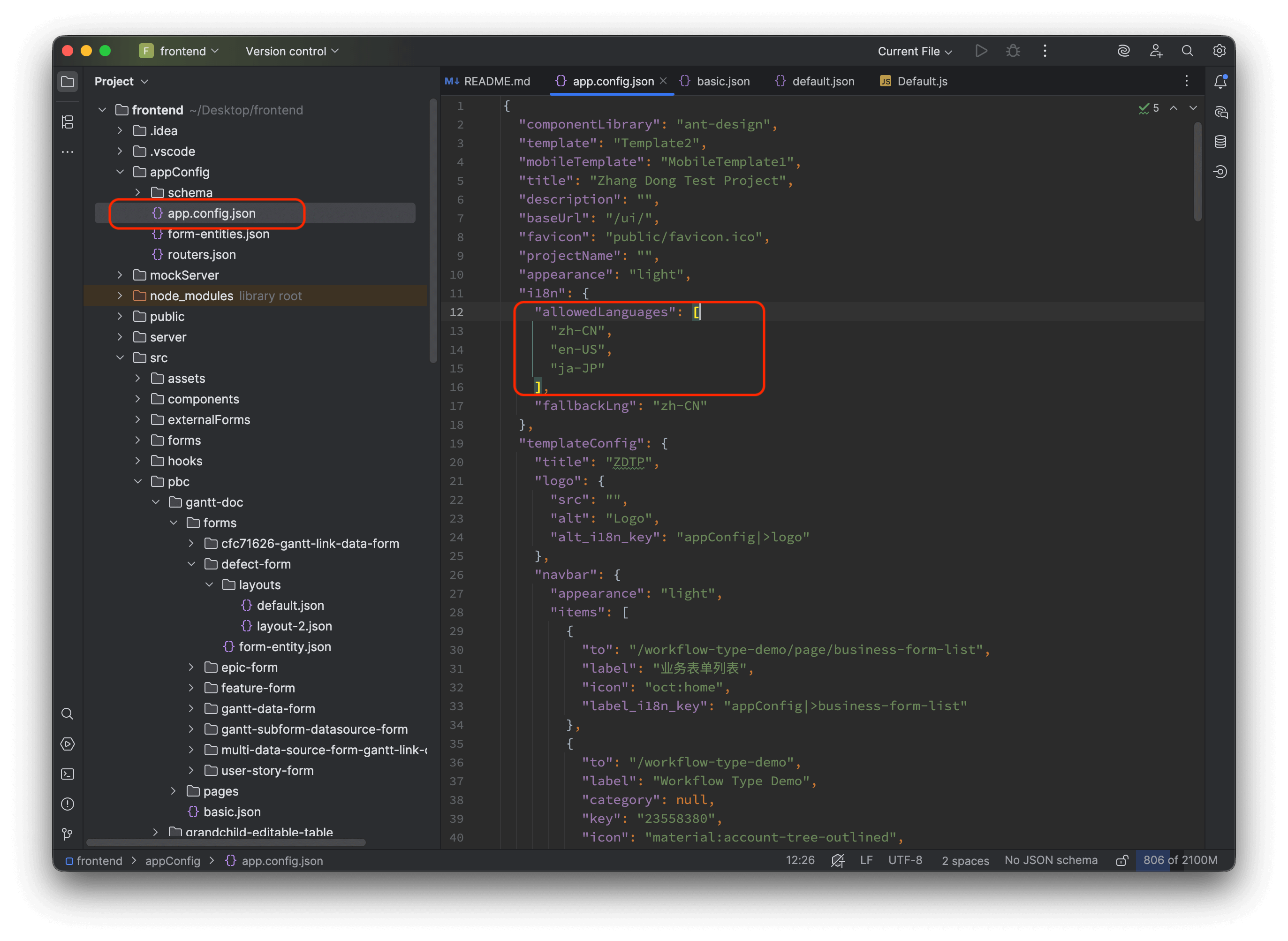Close the app.config.json tab
Viewport: 1288px width, 941px height.
pyautogui.click(x=663, y=82)
